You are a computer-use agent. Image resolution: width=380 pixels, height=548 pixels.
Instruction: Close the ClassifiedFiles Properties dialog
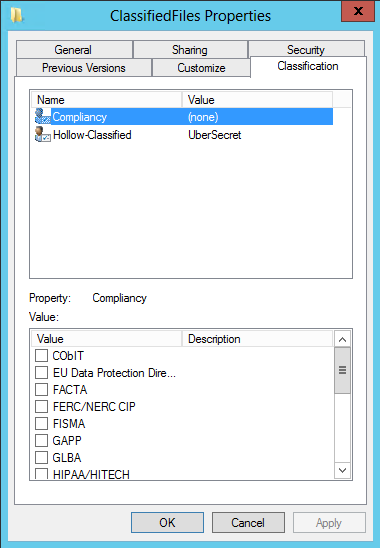tap(358, 11)
